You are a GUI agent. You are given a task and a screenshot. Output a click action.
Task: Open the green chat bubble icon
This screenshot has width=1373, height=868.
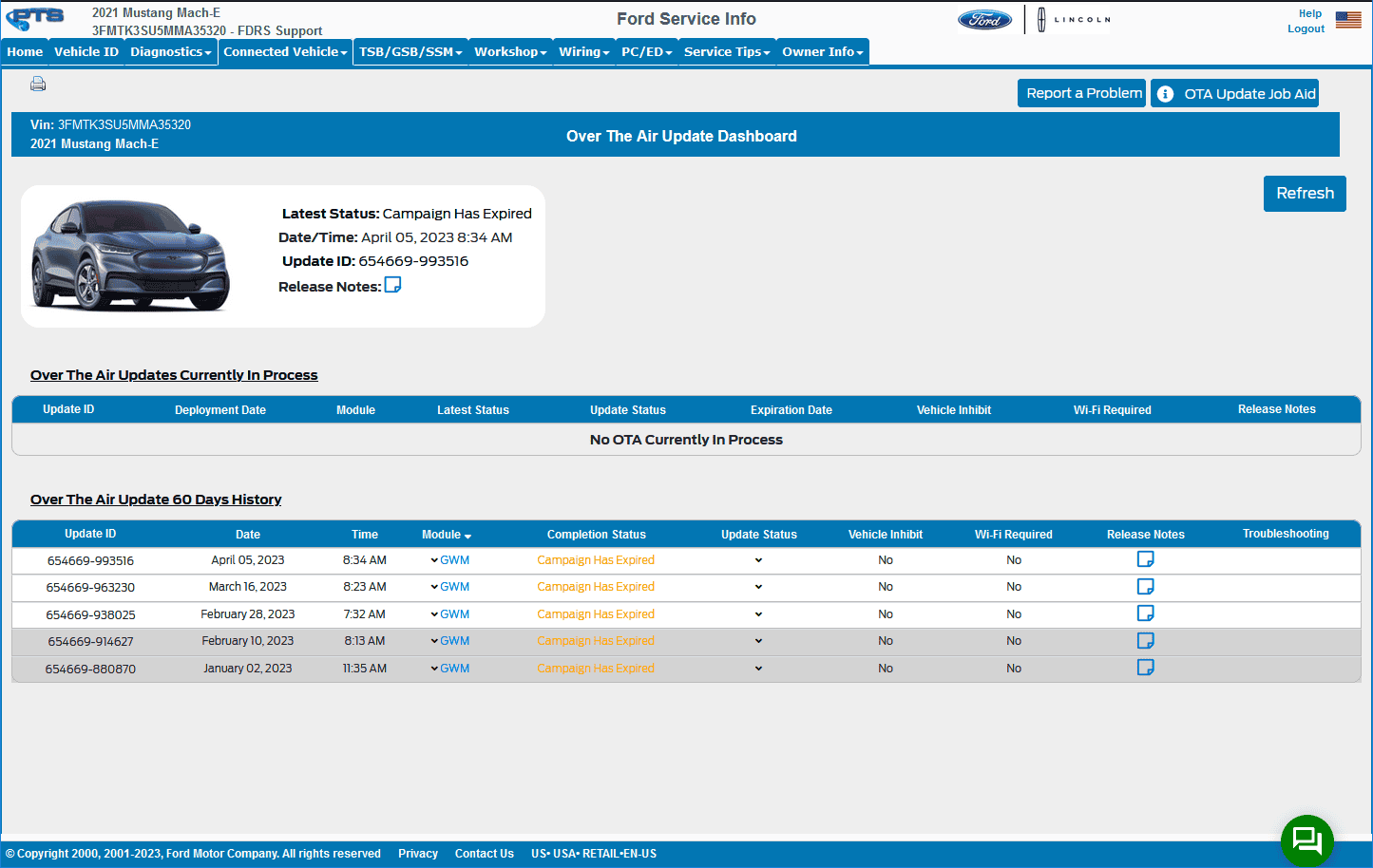pos(1306,840)
